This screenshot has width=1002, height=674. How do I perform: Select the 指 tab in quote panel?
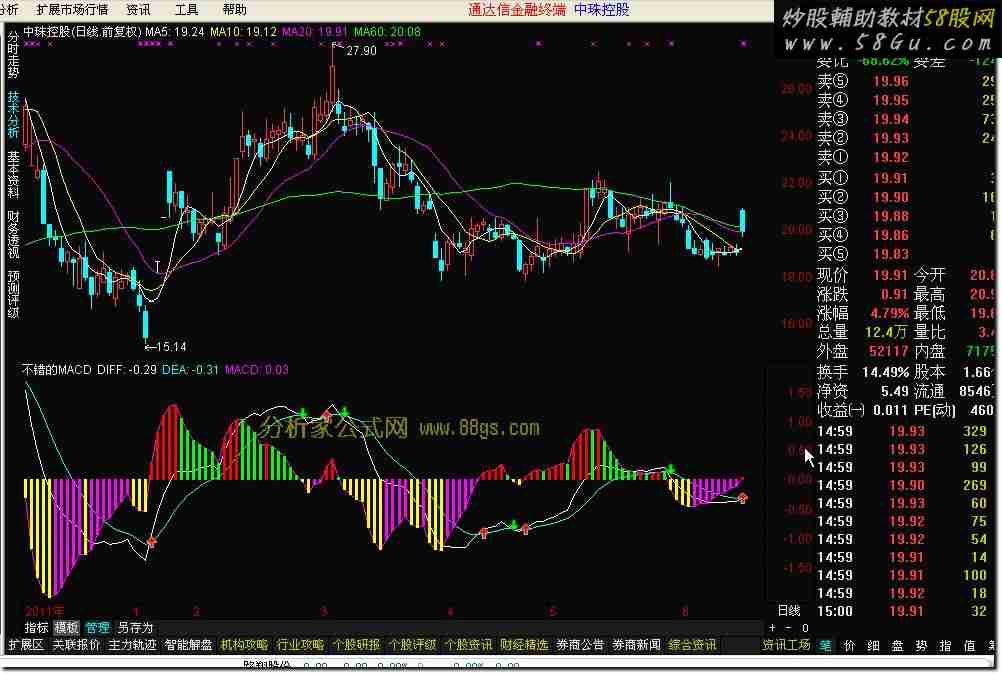(x=945, y=645)
